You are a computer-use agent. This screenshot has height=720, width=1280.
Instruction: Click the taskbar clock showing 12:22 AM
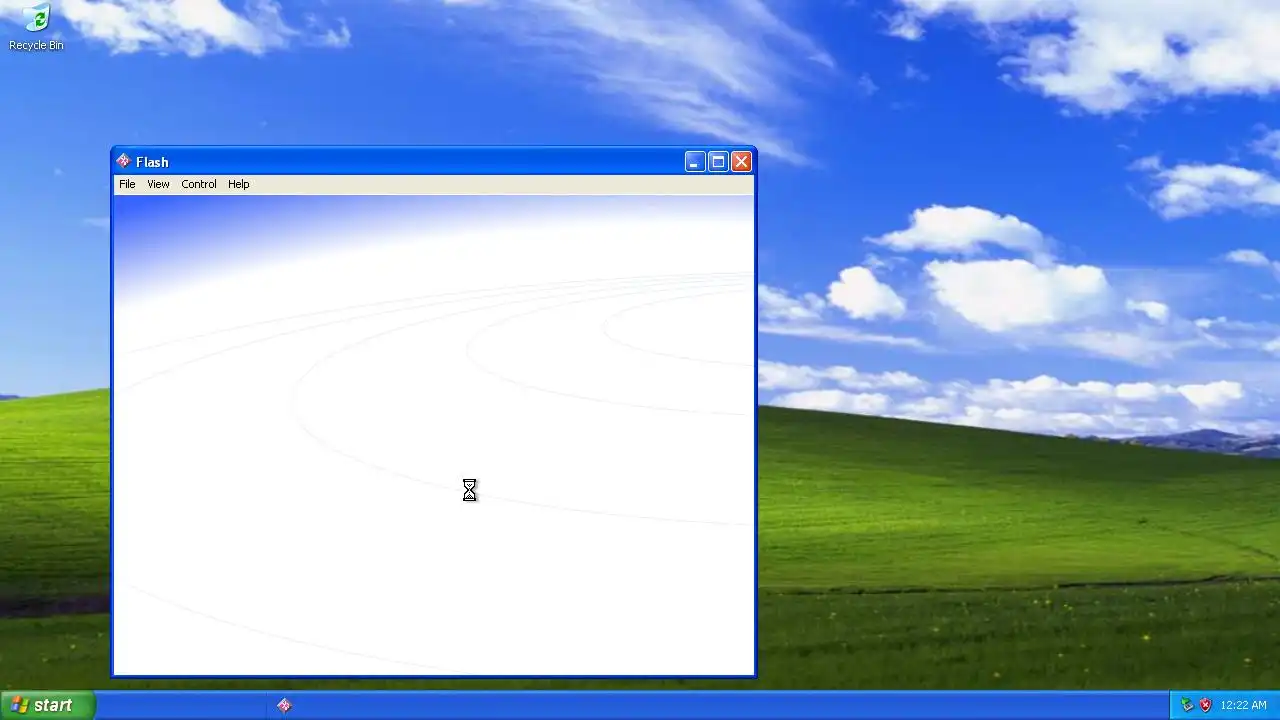coord(1244,705)
